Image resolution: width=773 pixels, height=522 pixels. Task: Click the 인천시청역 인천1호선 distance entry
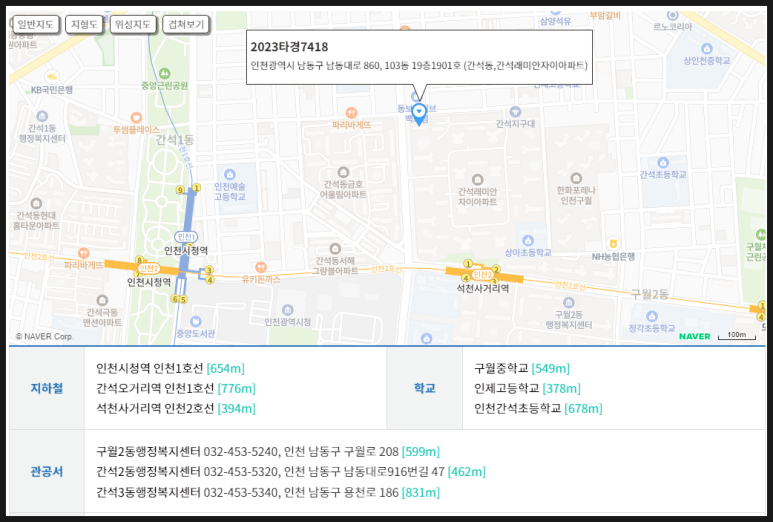170,368
